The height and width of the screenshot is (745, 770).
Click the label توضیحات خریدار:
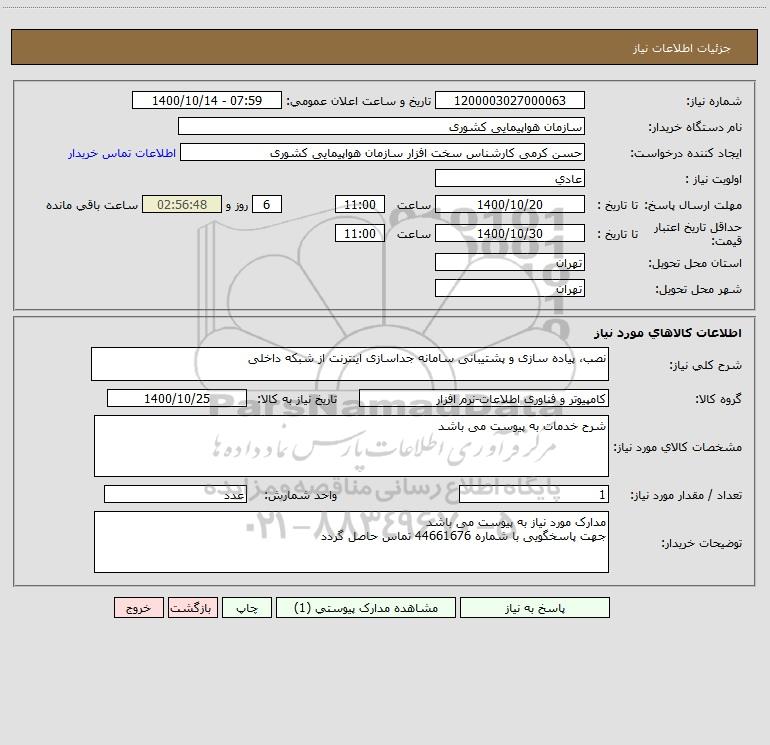click(x=702, y=544)
